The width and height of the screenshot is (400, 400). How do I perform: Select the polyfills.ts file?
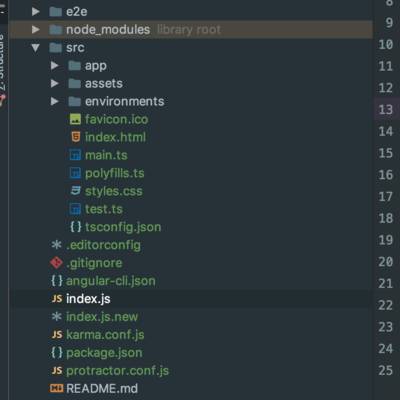115,173
